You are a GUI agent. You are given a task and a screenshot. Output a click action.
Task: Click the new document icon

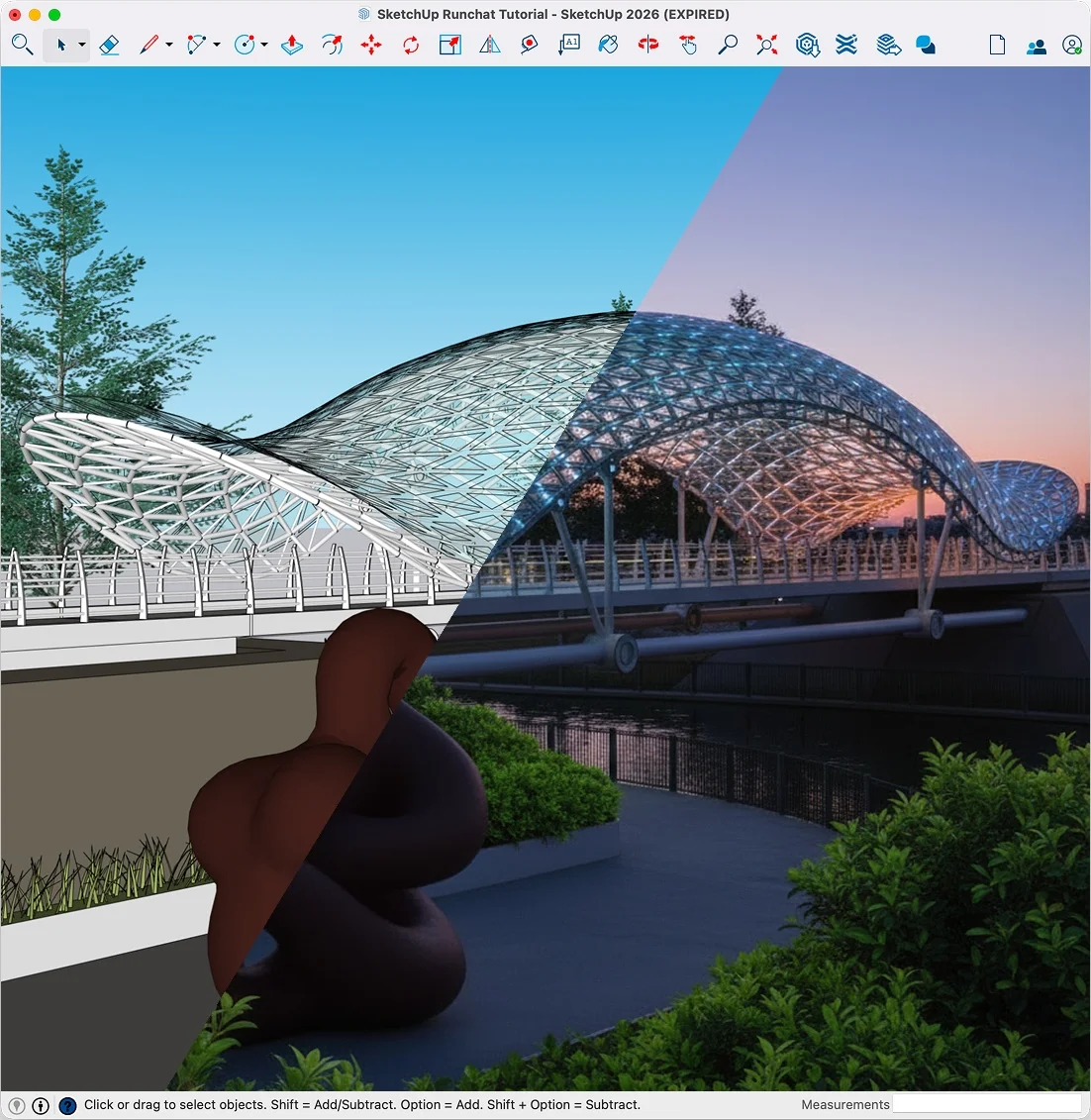tap(996, 45)
